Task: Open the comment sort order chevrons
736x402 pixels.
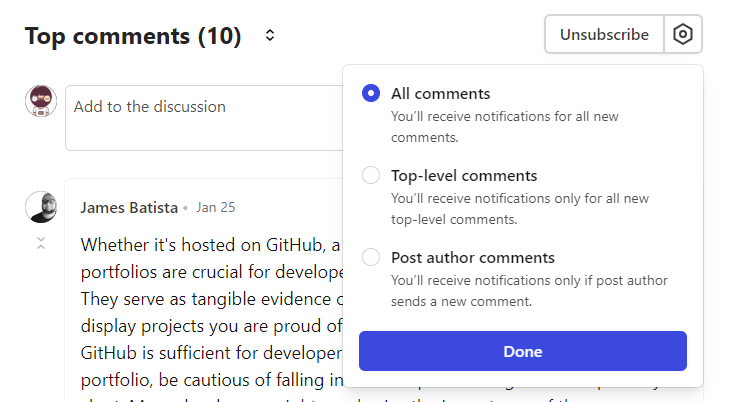Action: [269, 35]
